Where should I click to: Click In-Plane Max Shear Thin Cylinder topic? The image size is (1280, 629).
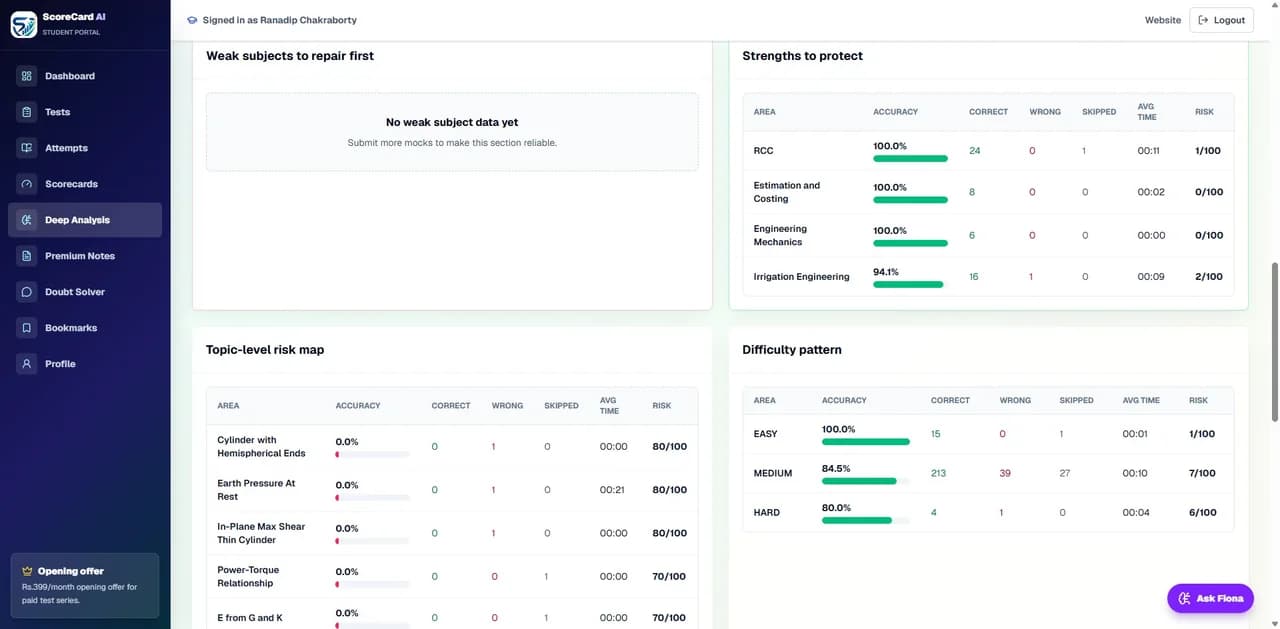point(261,533)
